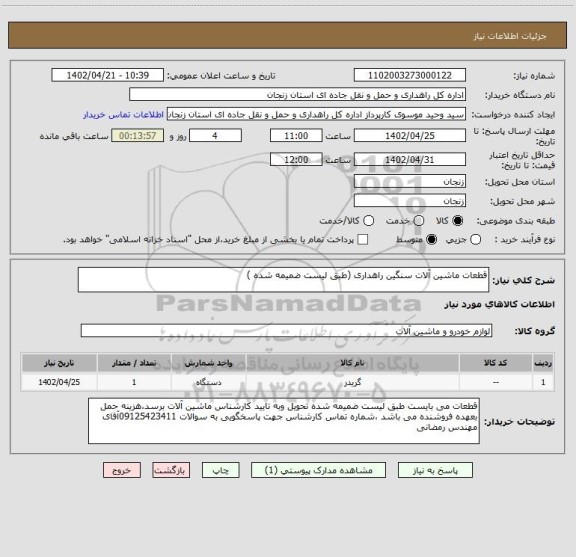
Task: Click the تاریخ نیاز column header
Action: coord(59,363)
